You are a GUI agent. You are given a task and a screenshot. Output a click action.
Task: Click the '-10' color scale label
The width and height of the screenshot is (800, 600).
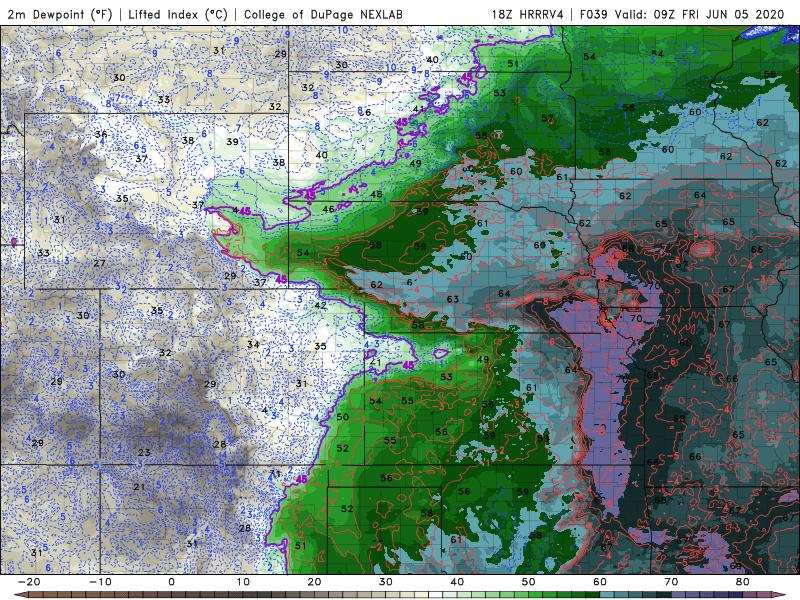tap(100, 582)
